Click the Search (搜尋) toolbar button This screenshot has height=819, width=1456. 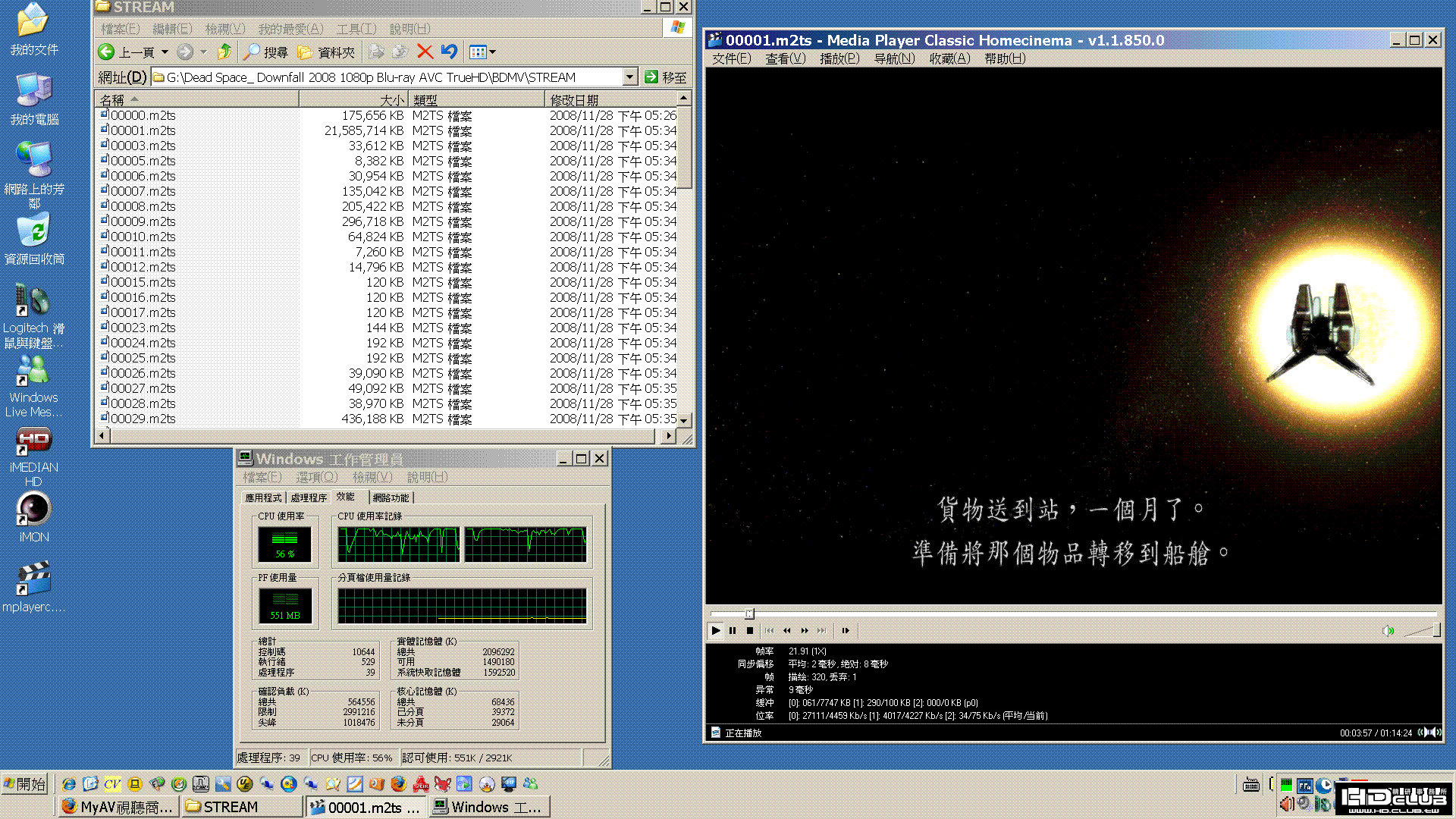[x=265, y=52]
